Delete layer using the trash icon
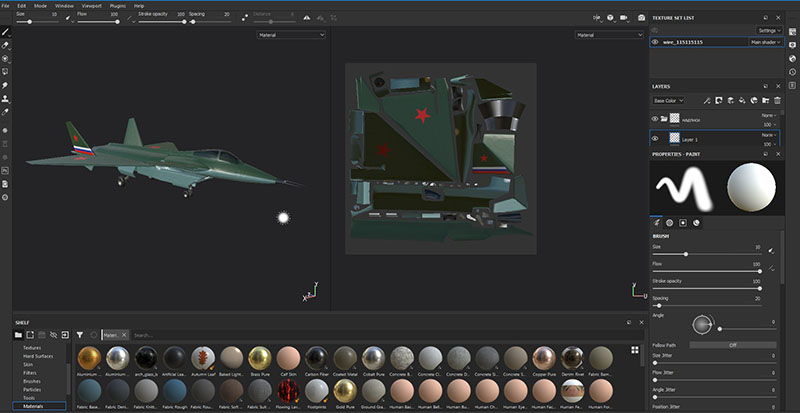This screenshot has width=800, height=413. tap(777, 100)
